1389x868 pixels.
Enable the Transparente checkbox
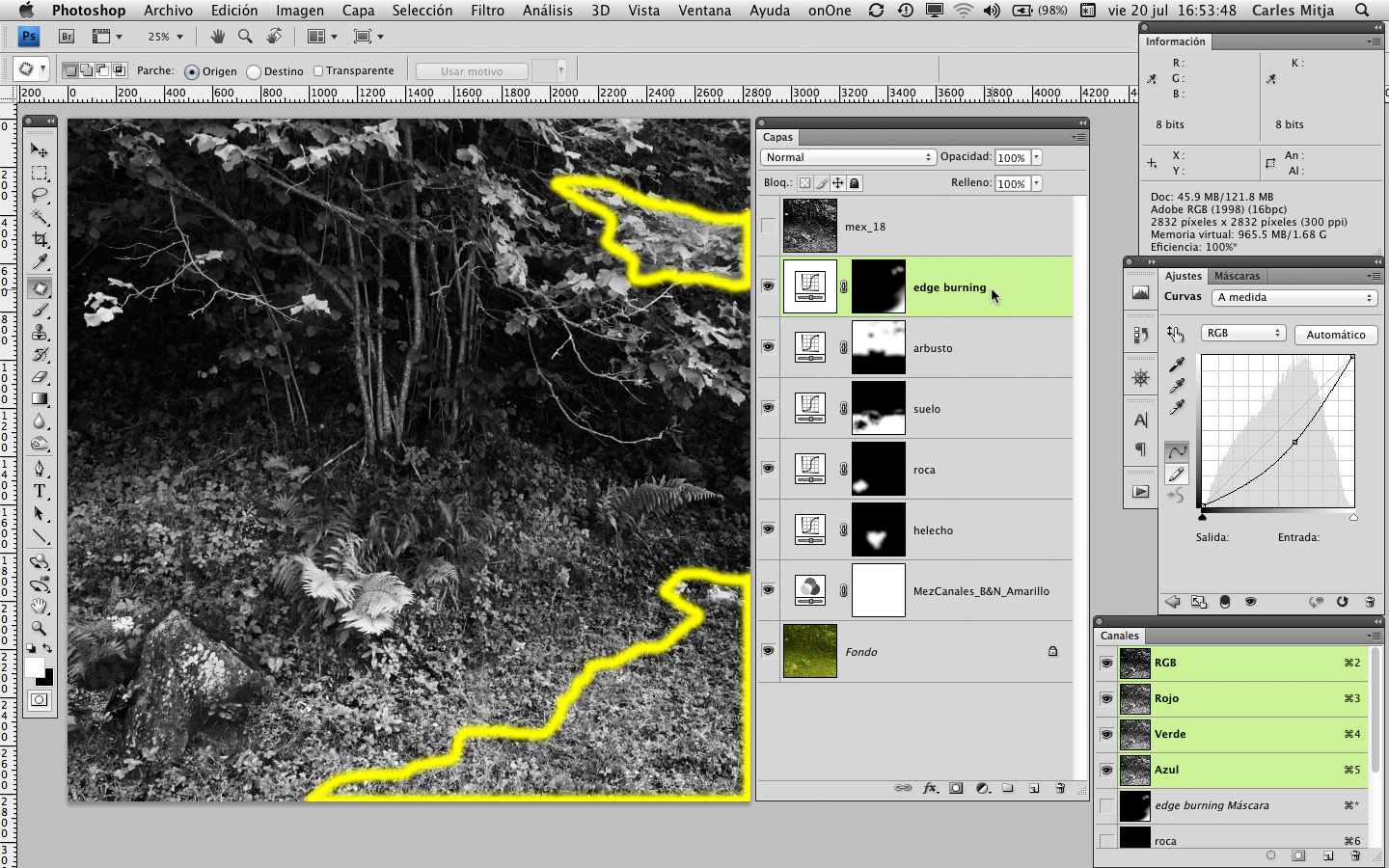coord(318,70)
